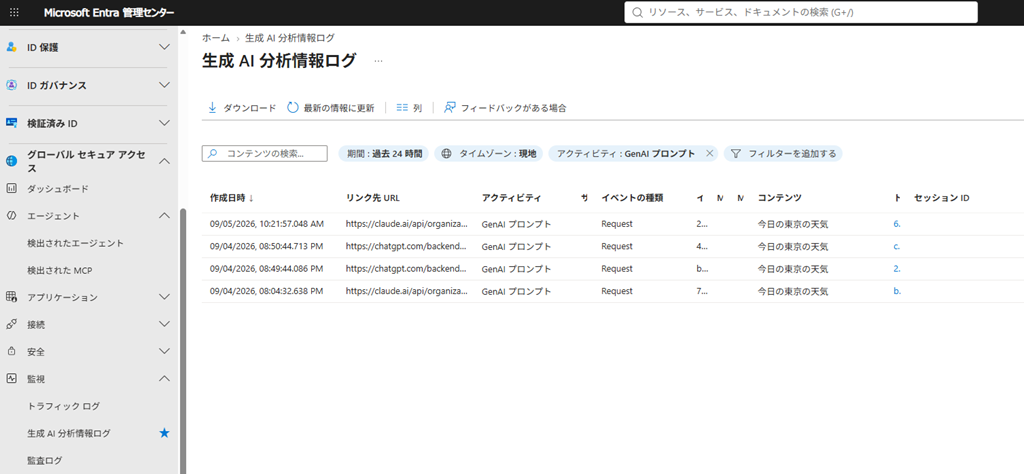Expand the ID ガバナンス section
The image size is (1024, 474).
point(165,85)
